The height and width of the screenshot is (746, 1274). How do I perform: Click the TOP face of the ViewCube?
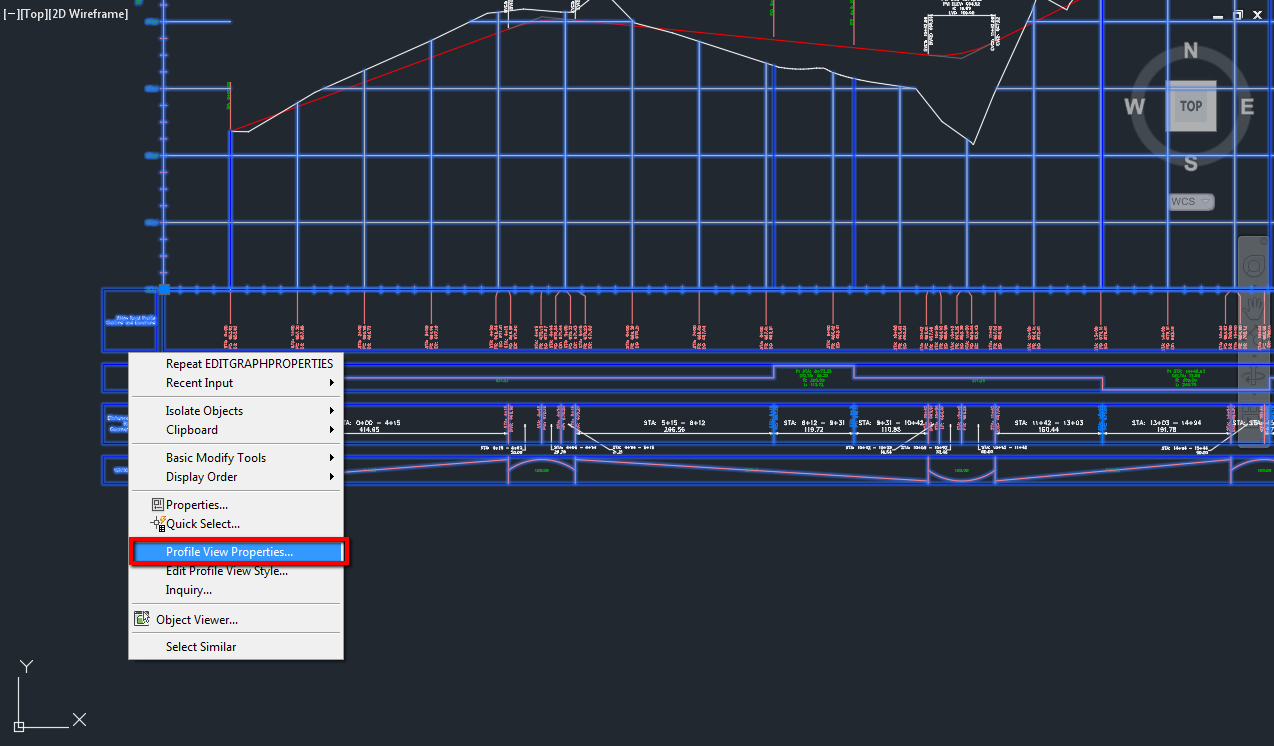point(1190,106)
